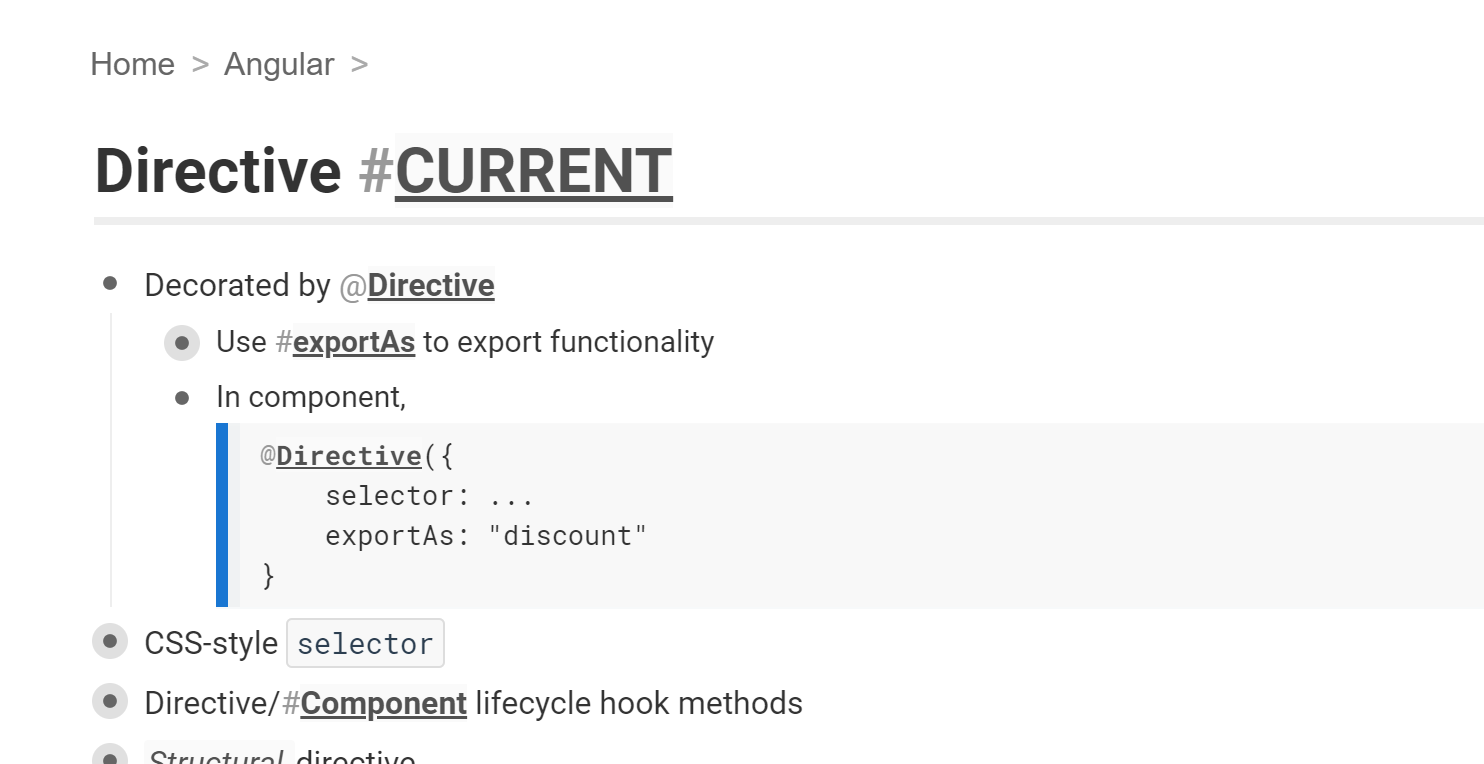Collapse the 'Structural directive' bullet
The image size is (1484, 764).
(x=110, y=757)
